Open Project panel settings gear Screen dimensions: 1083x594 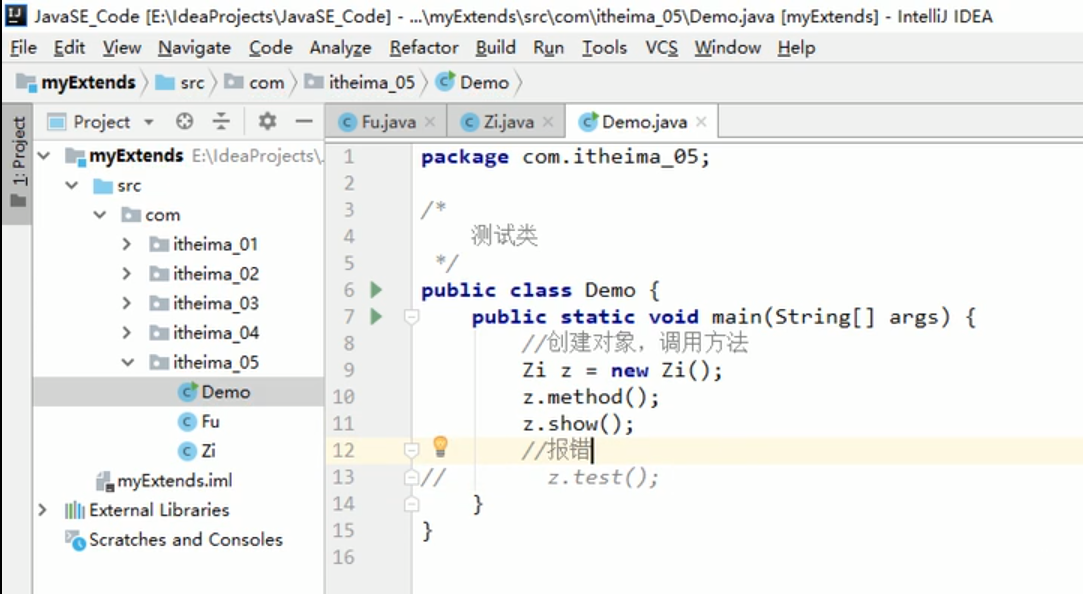(267, 122)
